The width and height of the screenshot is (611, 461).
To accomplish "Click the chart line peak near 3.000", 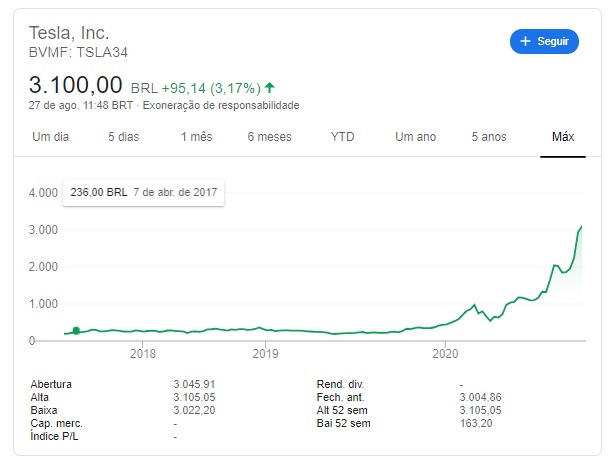I will pos(581,226).
